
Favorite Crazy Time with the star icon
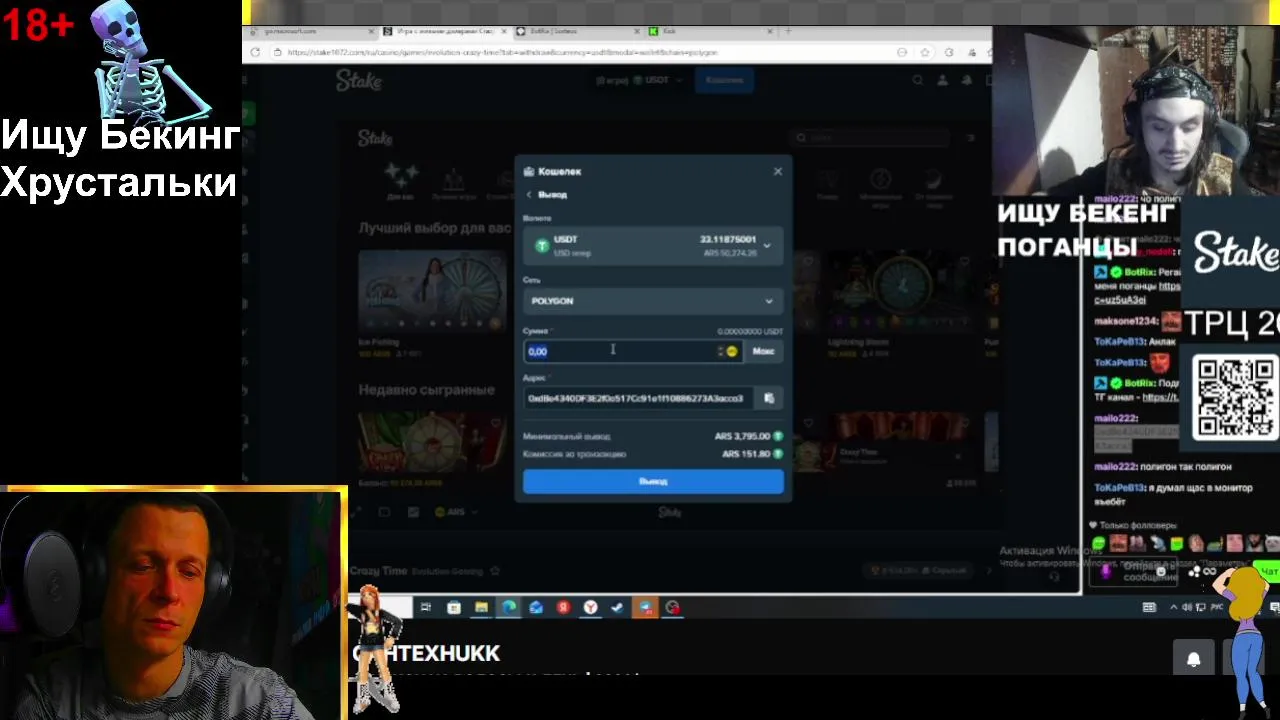[493, 571]
